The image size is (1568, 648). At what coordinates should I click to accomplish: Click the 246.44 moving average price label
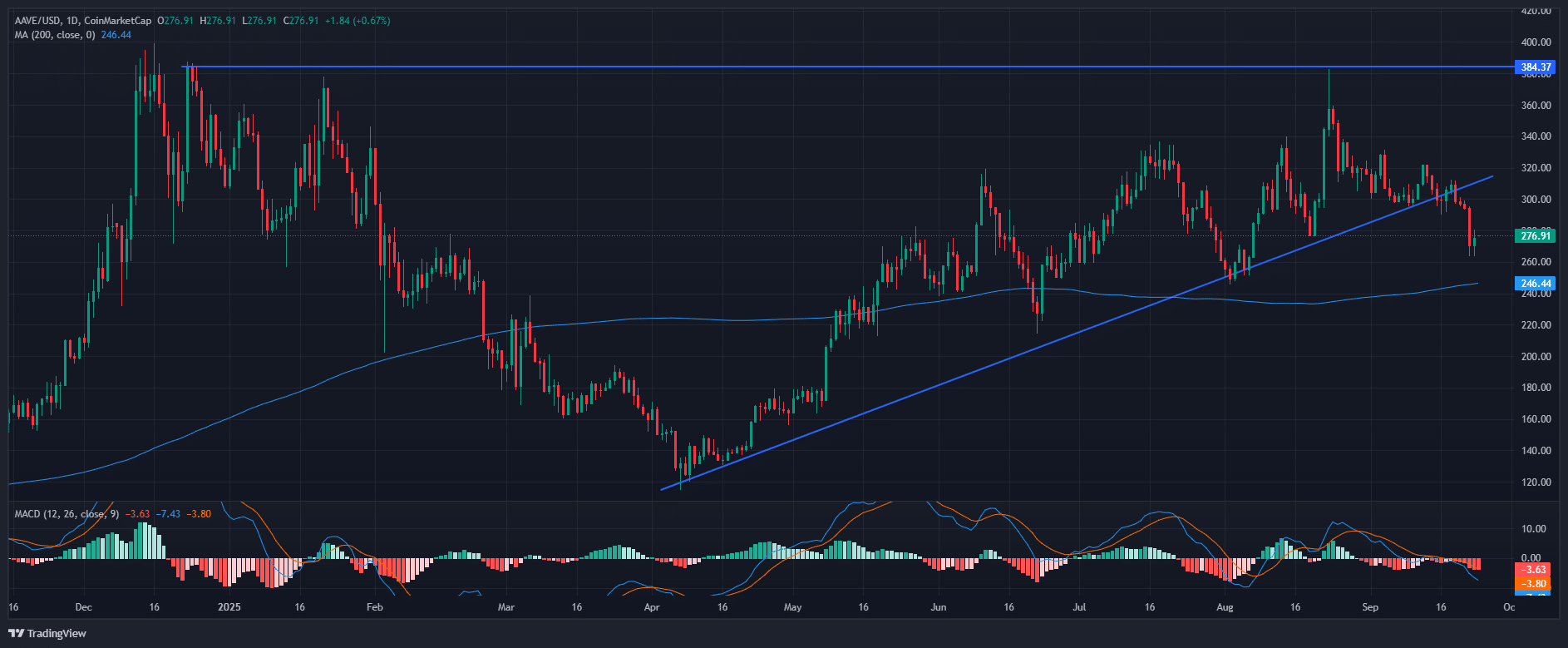tap(1535, 284)
